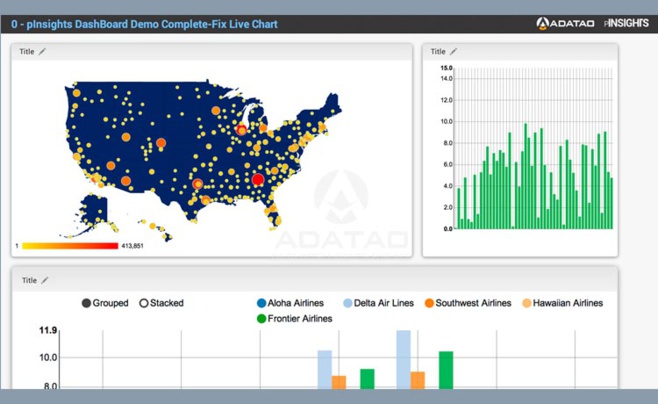Click the map panel Title text
This screenshot has width=658, height=404.
tap(27, 52)
